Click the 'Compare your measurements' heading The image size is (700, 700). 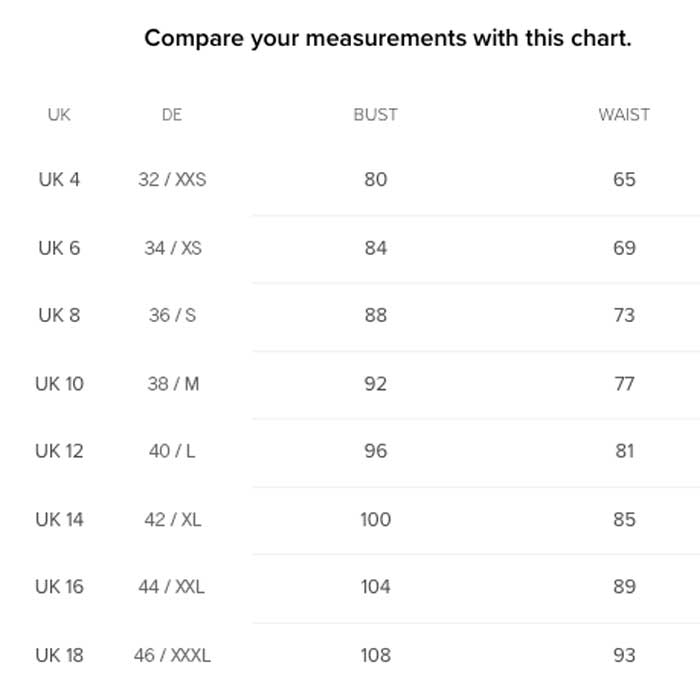click(x=388, y=39)
